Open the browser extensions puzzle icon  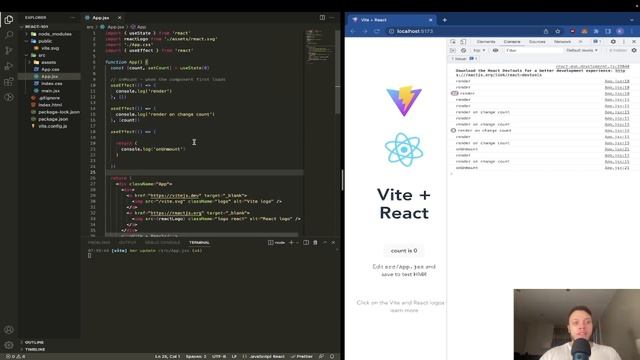(x=596, y=31)
